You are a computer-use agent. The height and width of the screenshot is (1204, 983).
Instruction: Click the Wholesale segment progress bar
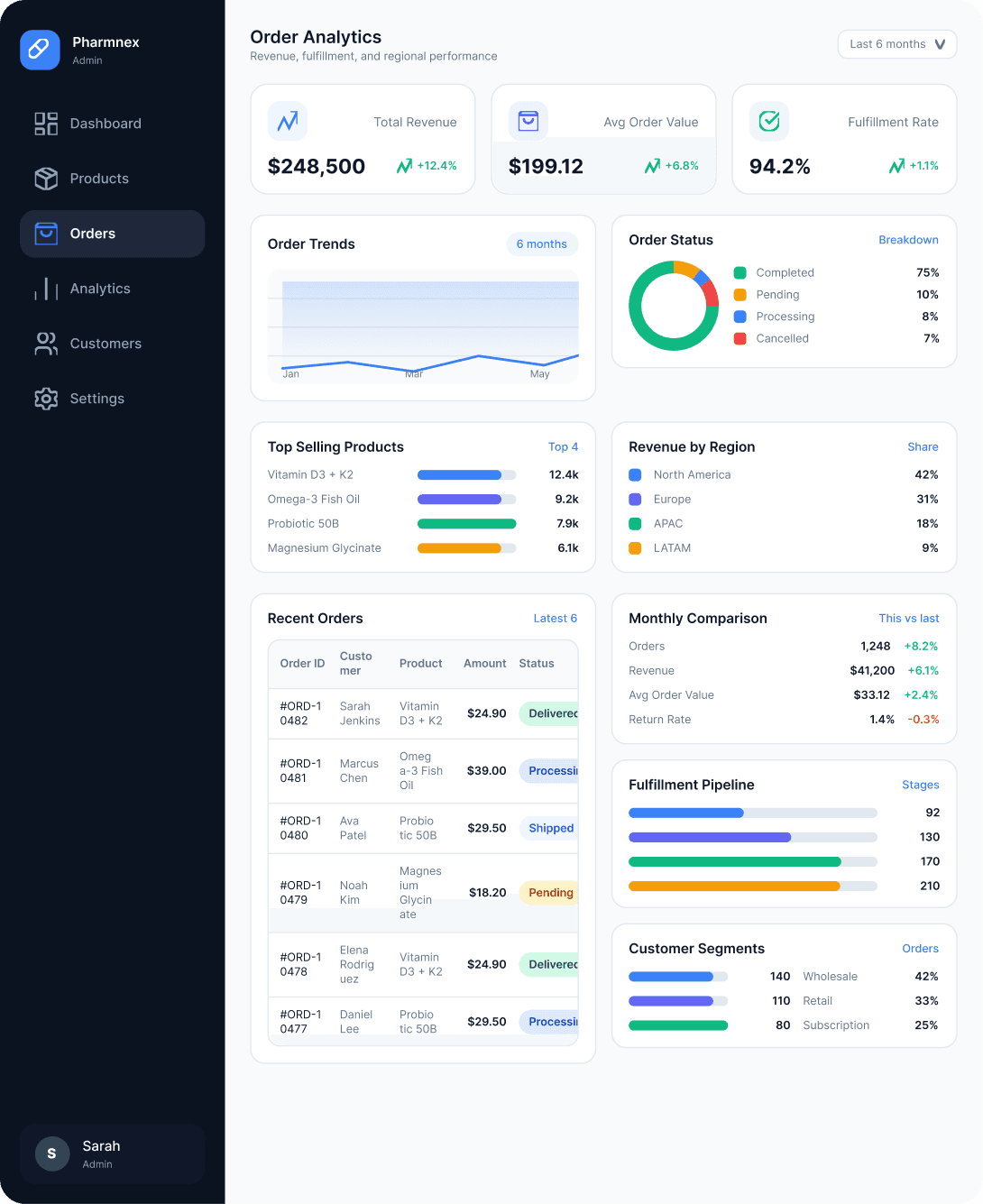pos(678,977)
